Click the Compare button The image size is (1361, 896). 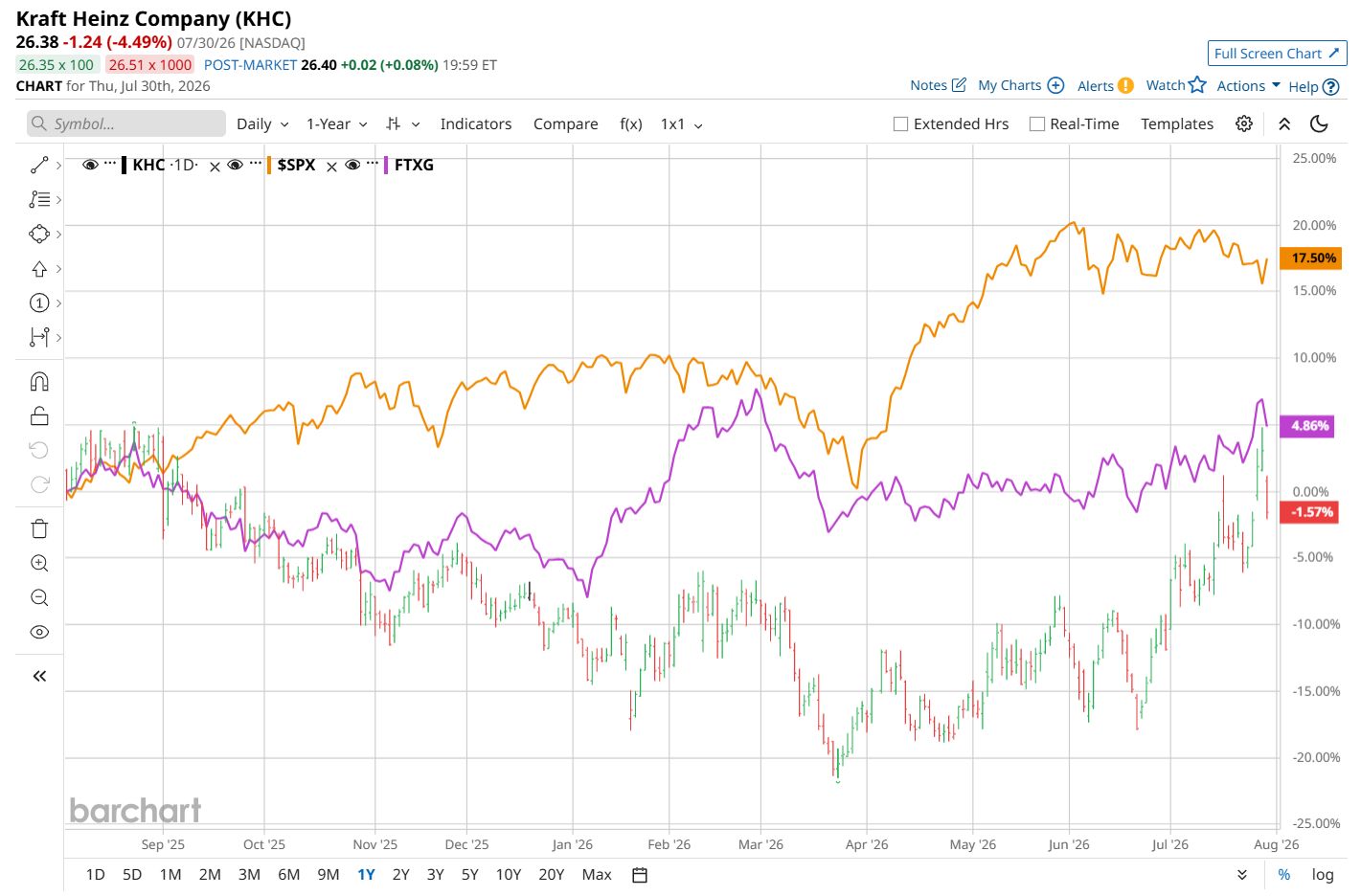pyautogui.click(x=566, y=124)
